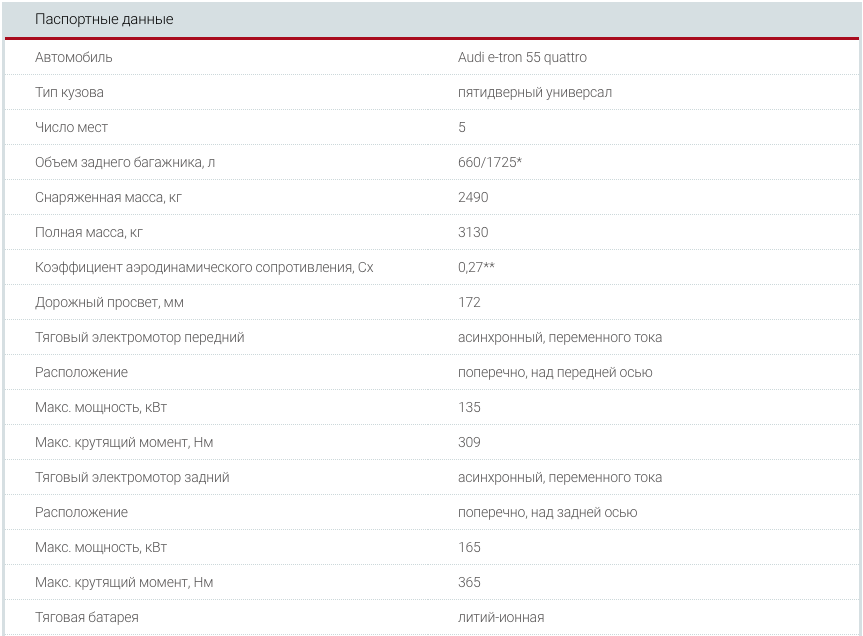Click the 'Объем заднего багажника, л' label
The width and height of the screenshot is (863, 636).
click(x=125, y=162)
